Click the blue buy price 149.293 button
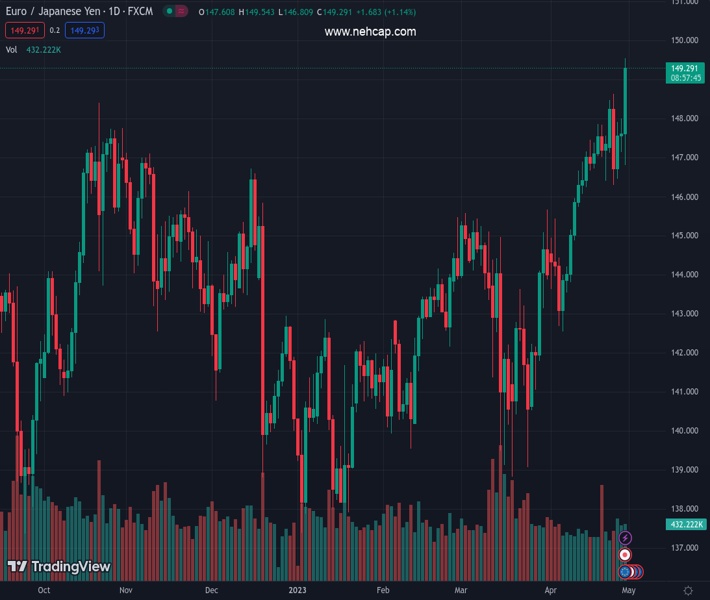 coord(85,31)
